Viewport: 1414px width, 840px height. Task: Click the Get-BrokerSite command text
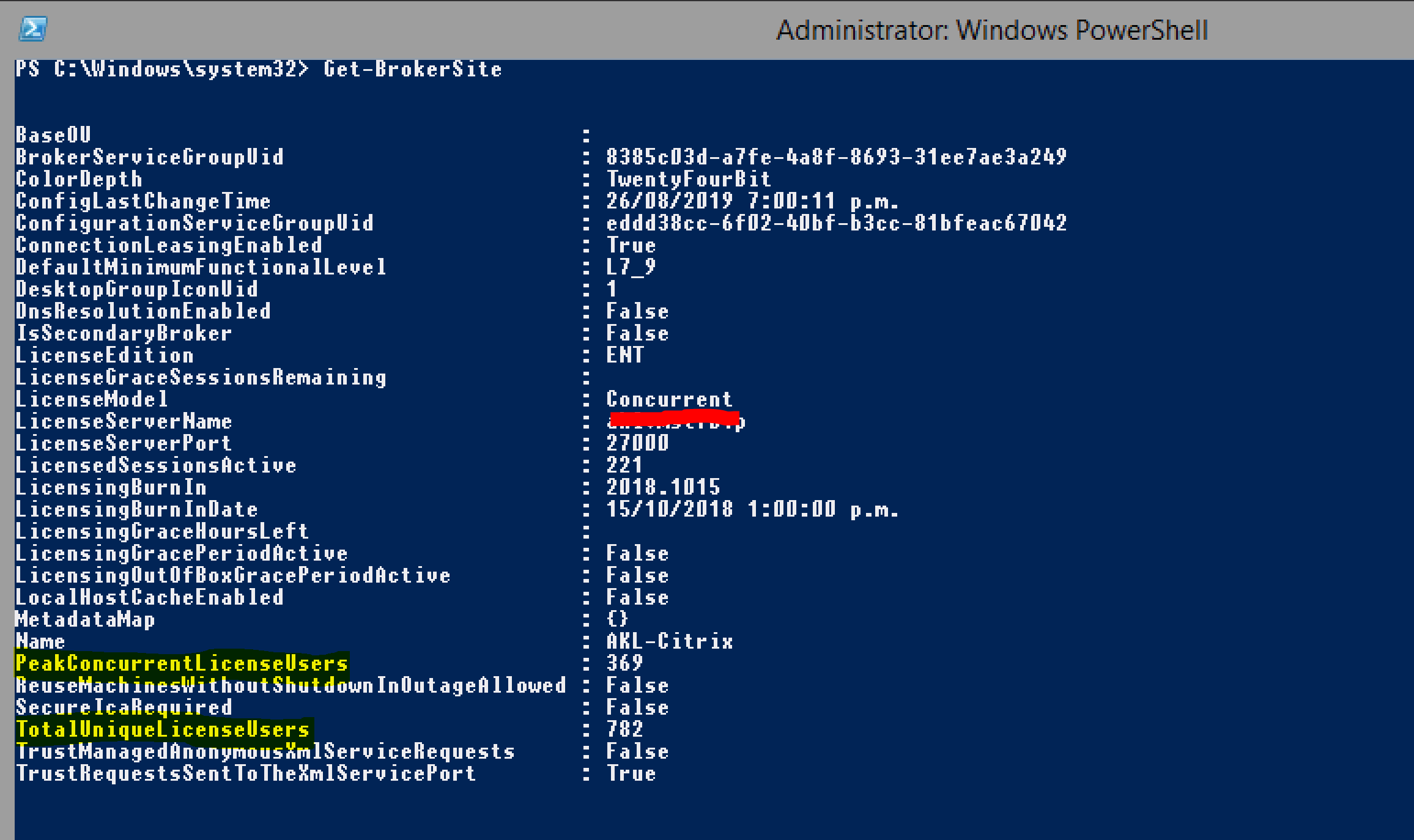[412, 69]
